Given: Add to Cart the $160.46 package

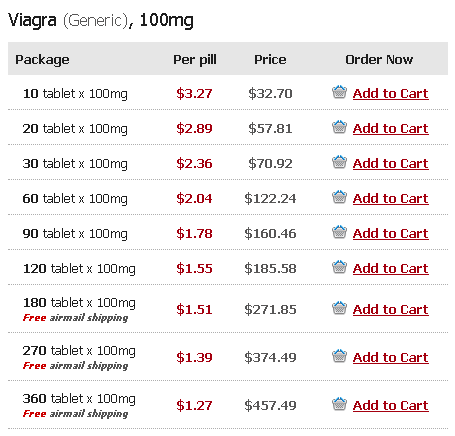Looking at the screenshot, I should pos(391,234).
